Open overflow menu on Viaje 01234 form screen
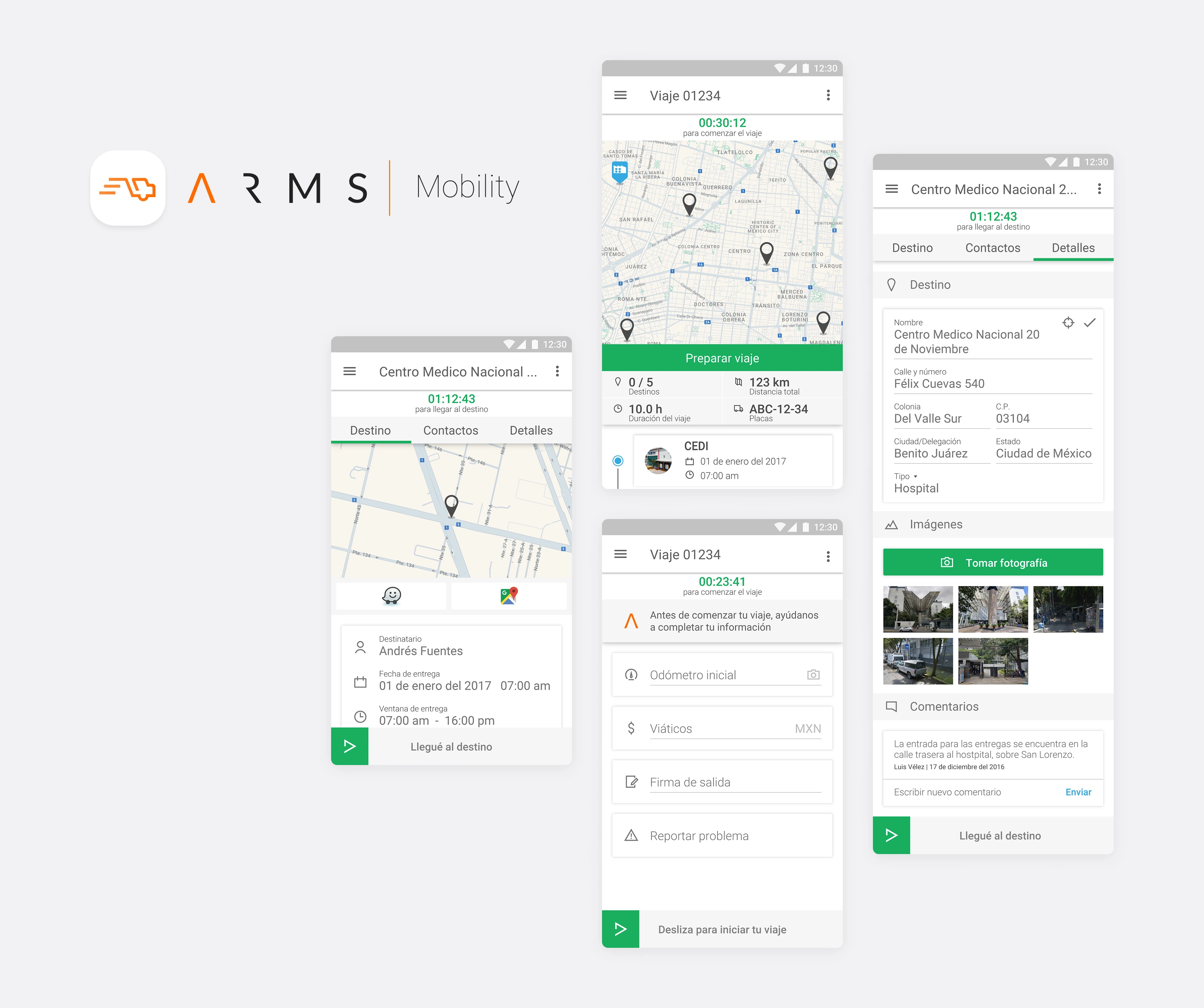Screen dimensions: 1204x1008 pyautogui.click(x=827, y=556)
